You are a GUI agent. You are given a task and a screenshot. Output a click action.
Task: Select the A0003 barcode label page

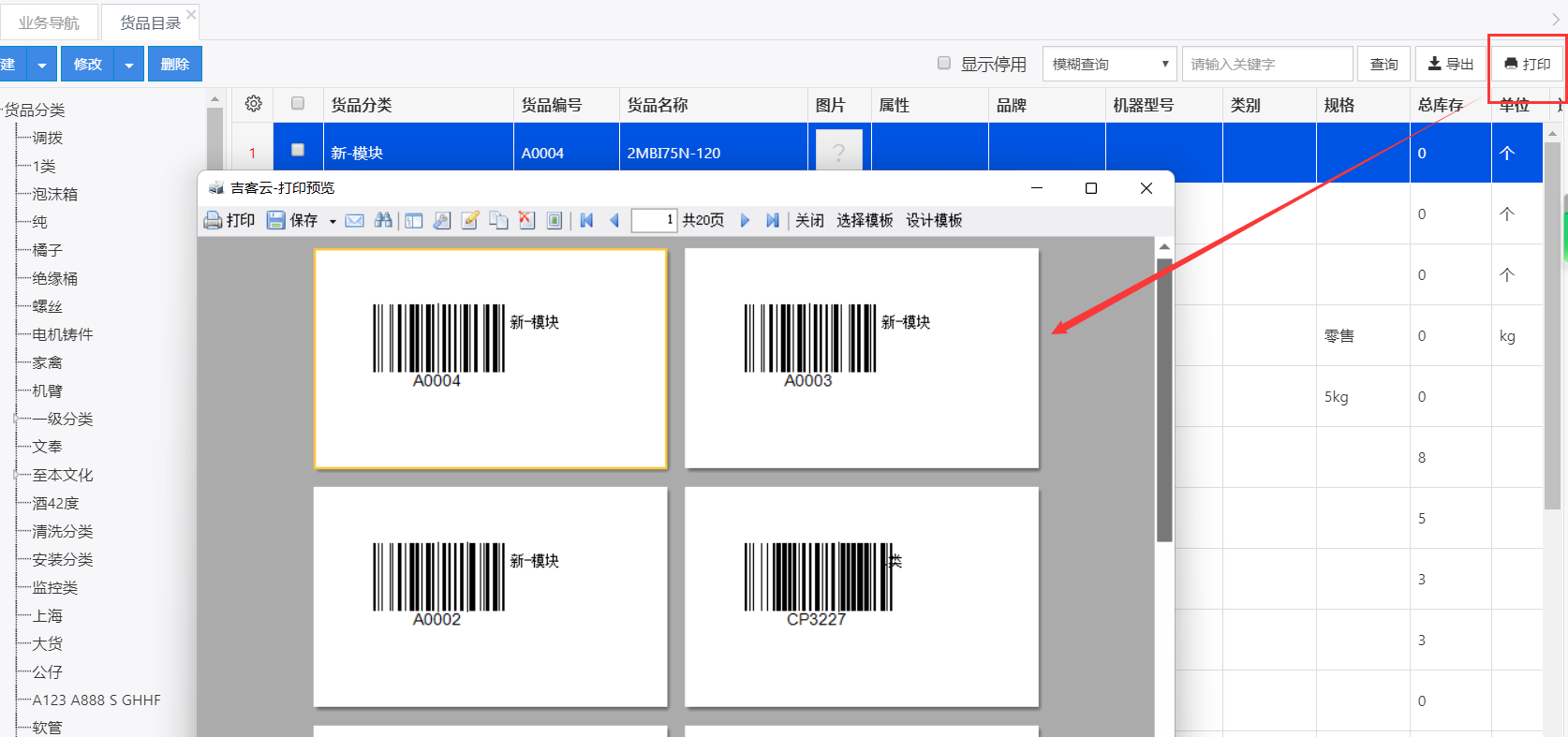coord(862,359)
